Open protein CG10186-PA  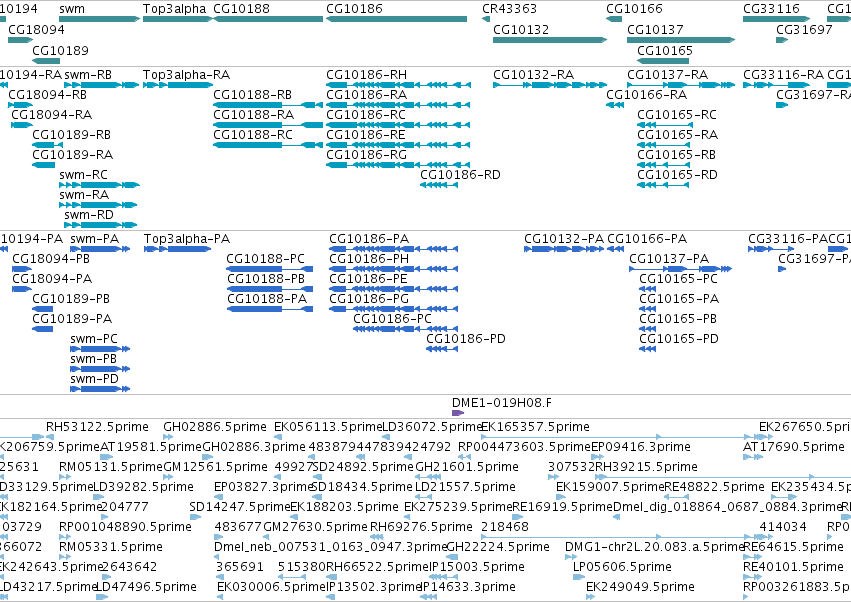click(393, 249)
